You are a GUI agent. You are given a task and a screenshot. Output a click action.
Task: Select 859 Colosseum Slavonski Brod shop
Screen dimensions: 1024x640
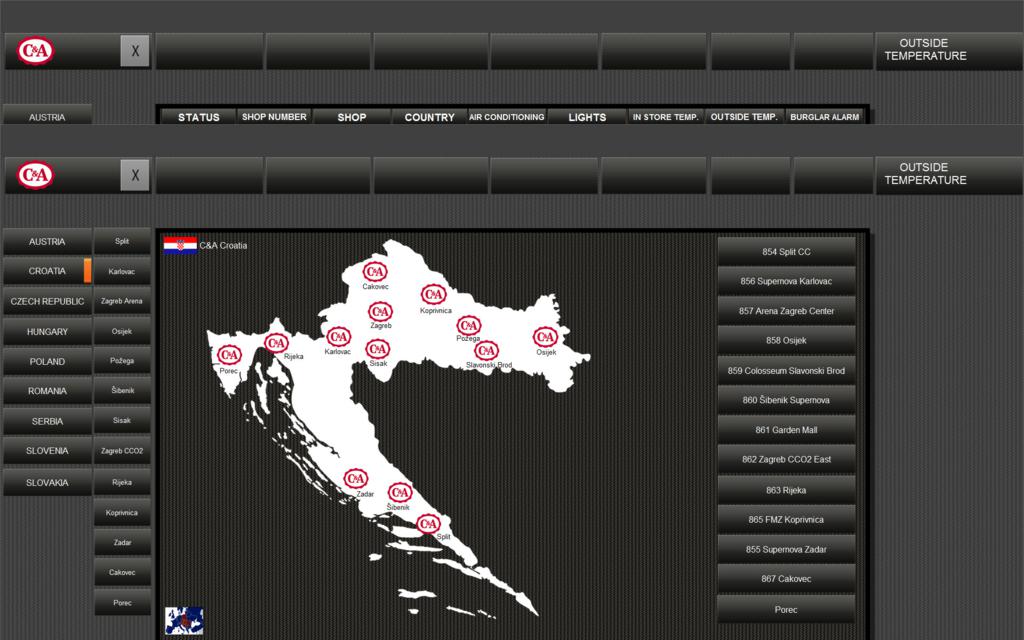(x=786, y=370)
